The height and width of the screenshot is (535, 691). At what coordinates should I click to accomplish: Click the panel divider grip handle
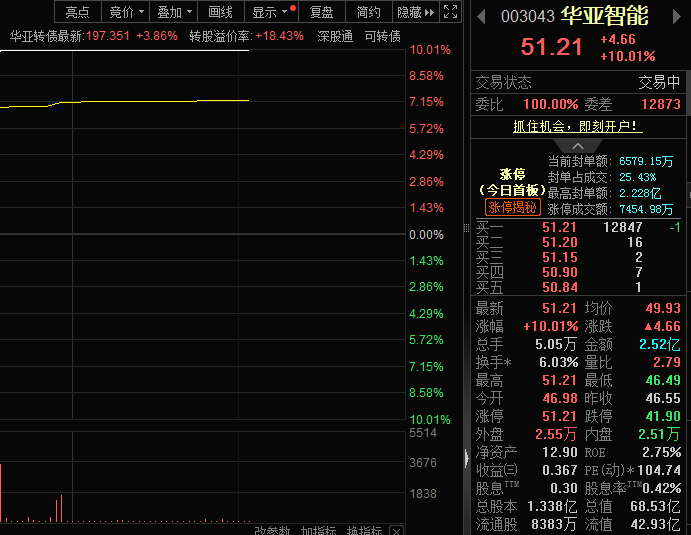467,227
